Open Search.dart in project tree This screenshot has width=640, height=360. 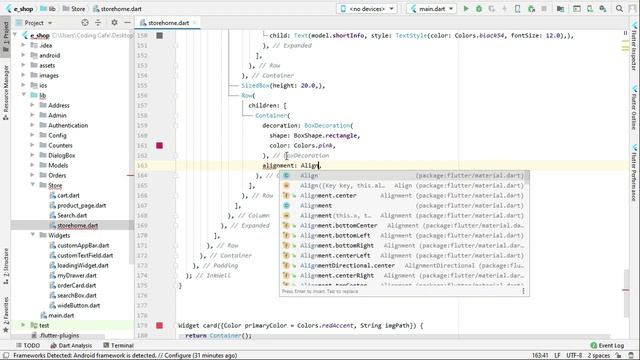pos(72,215)
